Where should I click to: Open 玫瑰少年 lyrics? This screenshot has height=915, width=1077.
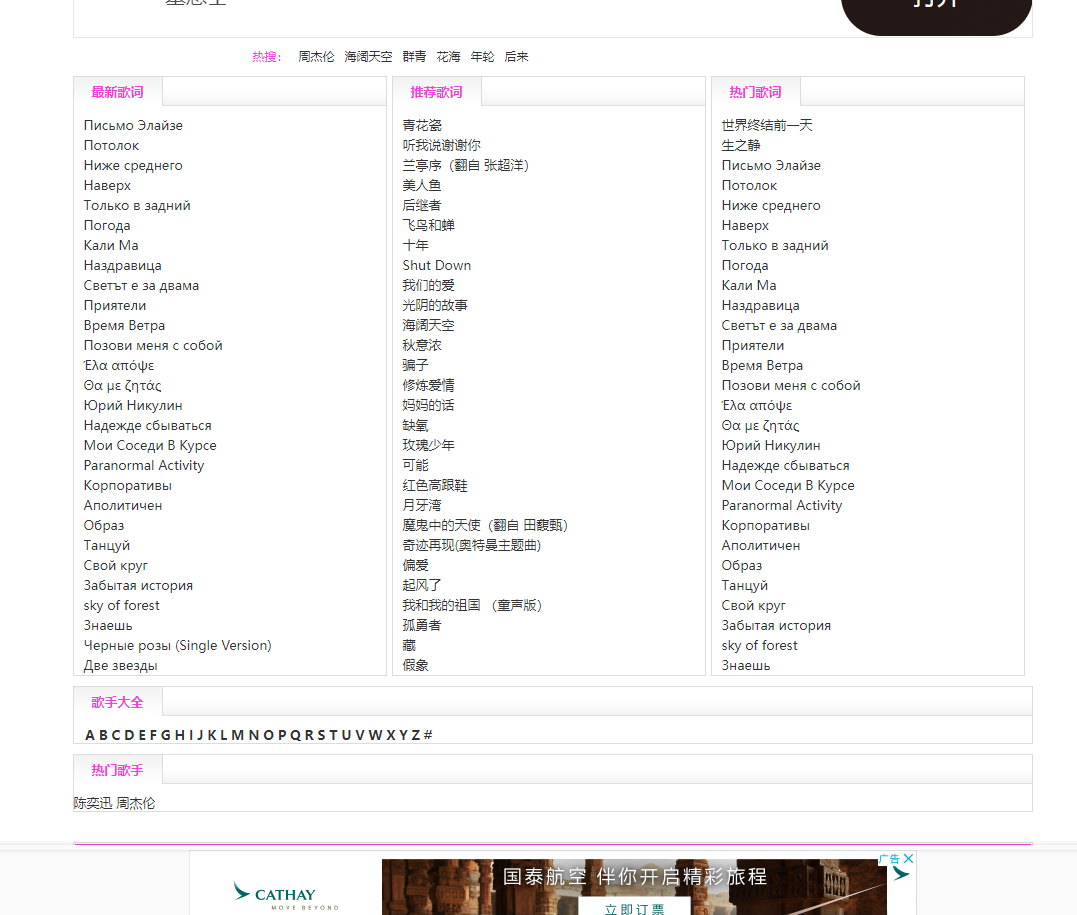coord(429,445)
